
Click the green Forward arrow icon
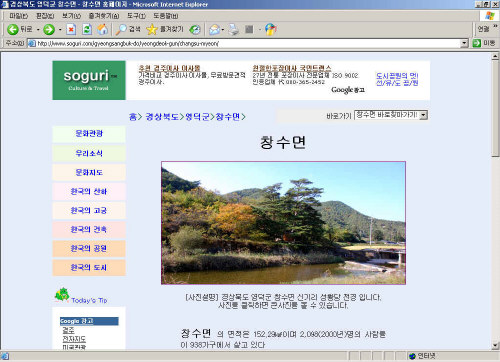pos(49,29)
